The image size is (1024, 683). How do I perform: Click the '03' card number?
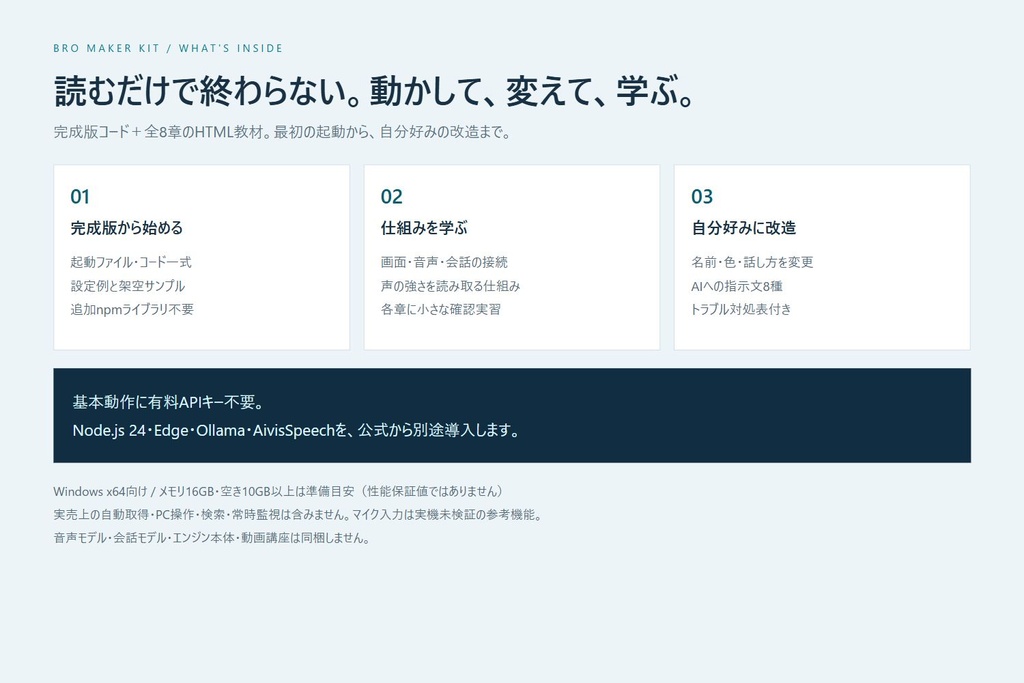pyautogui.click(x=702, y=197)
